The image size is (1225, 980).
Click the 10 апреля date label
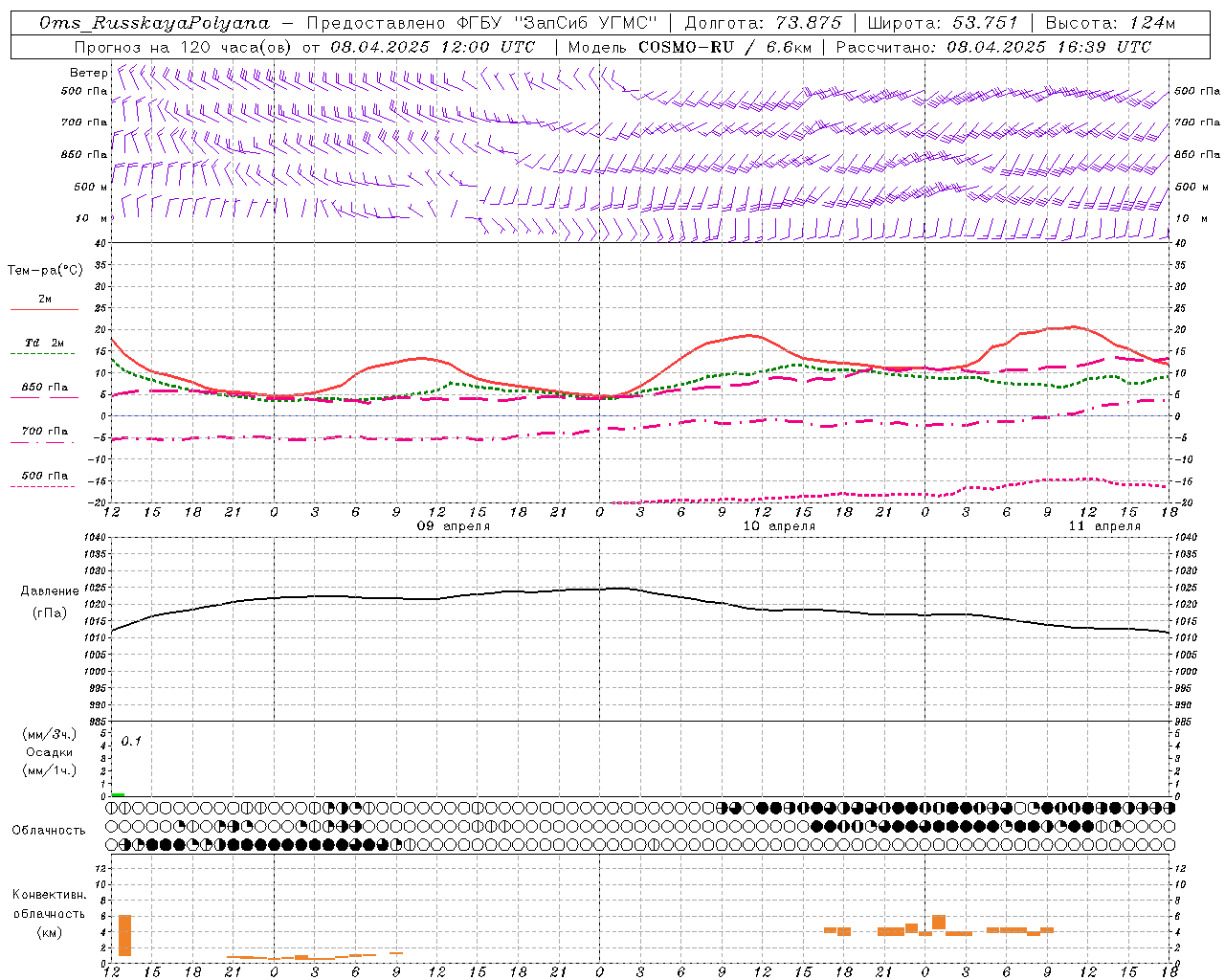click(x=779, y=526)
